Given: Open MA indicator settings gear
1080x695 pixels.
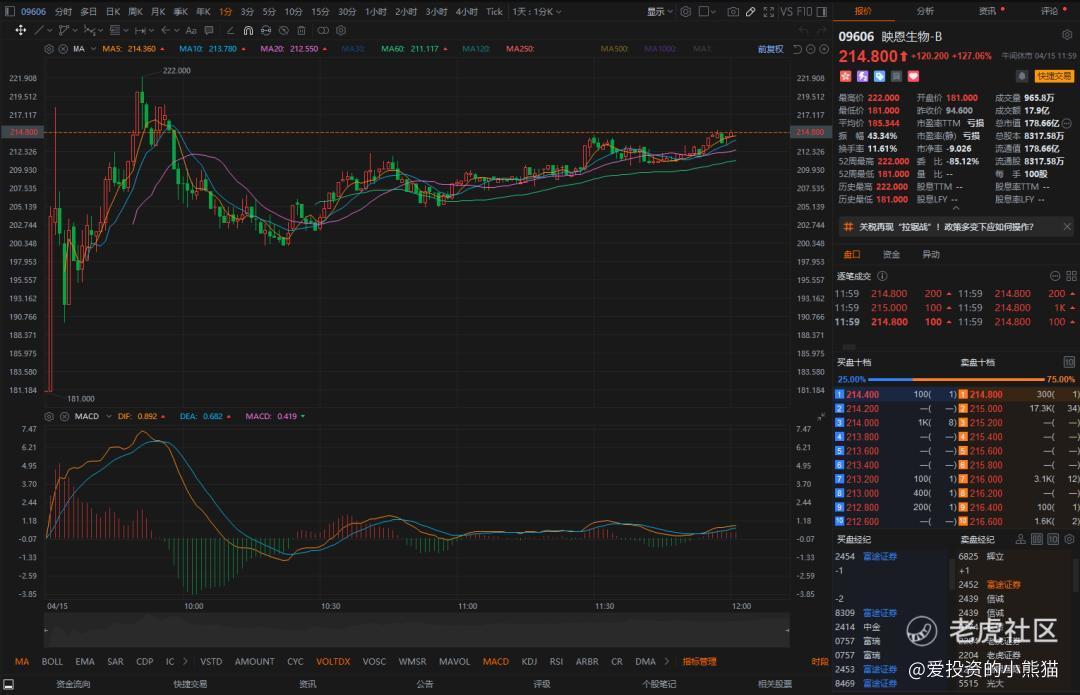Looking at the screenshot, I should click(x=50, y=49).
